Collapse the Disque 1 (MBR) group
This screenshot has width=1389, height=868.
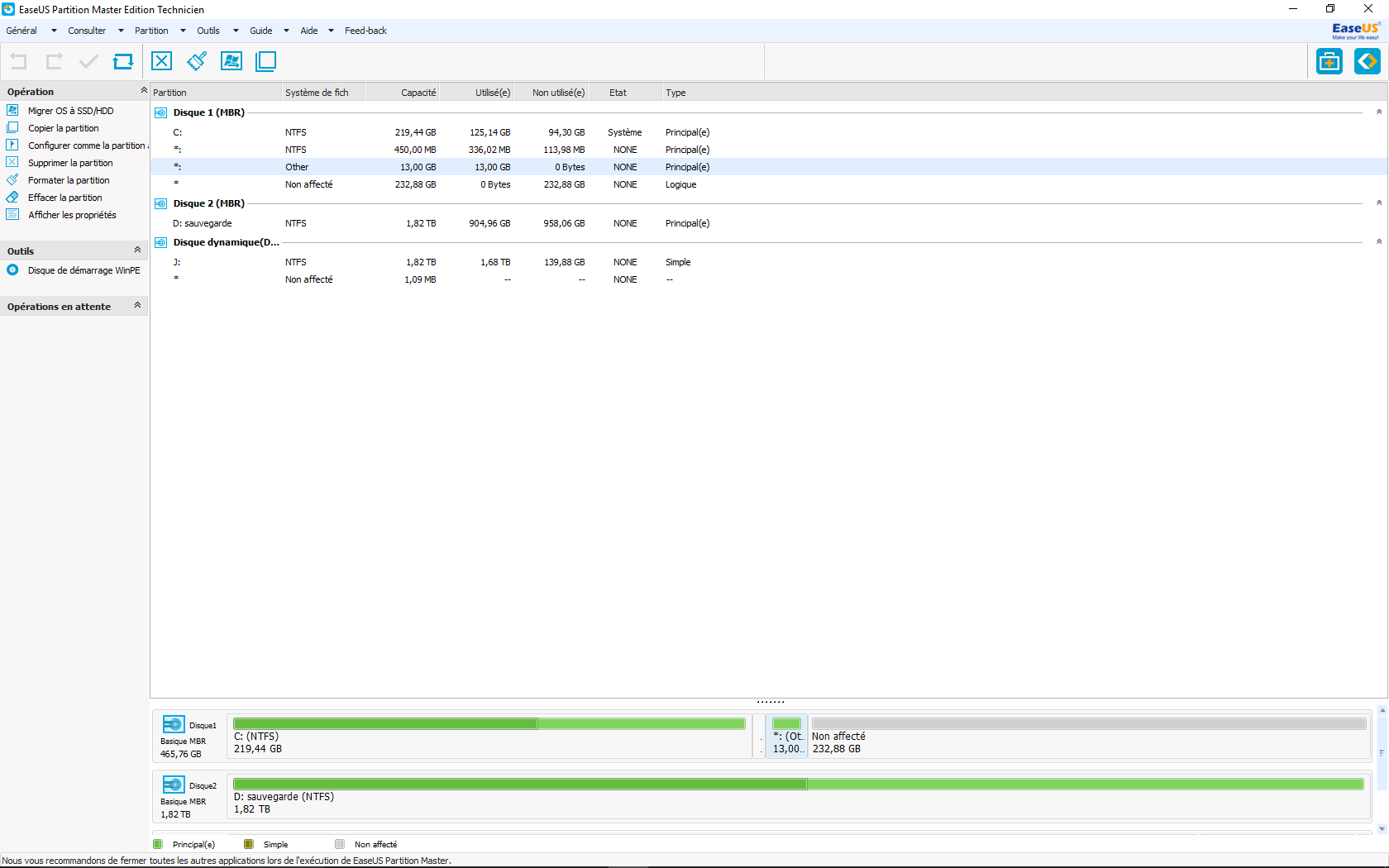1378,112
